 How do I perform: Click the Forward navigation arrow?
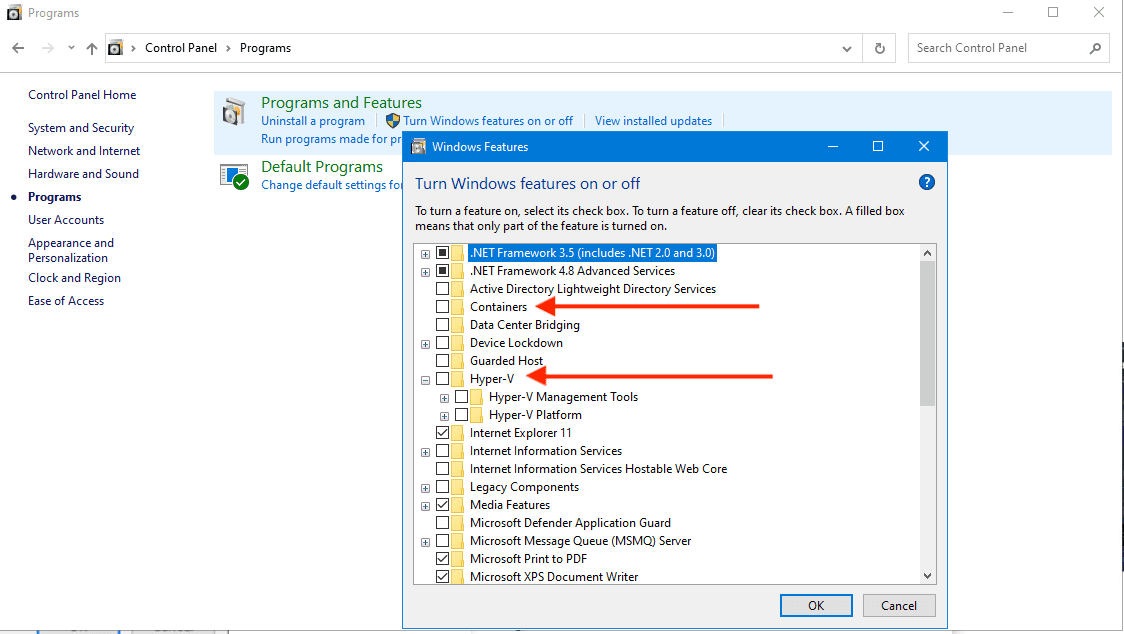(47, 48)
